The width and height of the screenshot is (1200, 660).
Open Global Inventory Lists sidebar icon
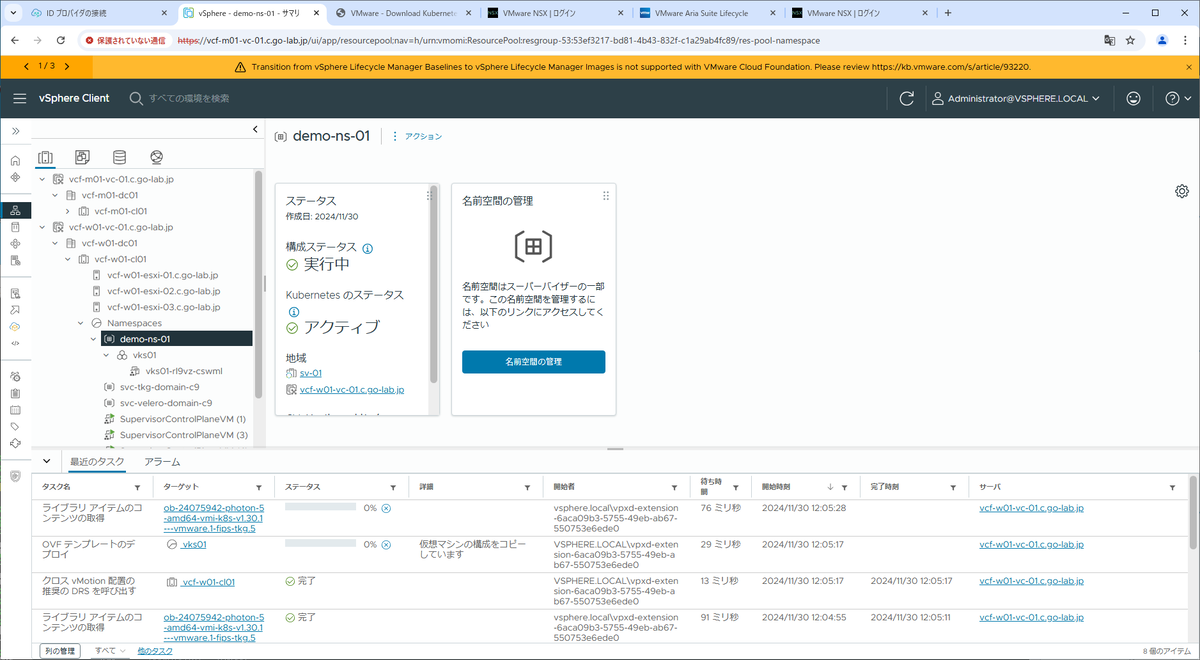[x=15, y=260]
